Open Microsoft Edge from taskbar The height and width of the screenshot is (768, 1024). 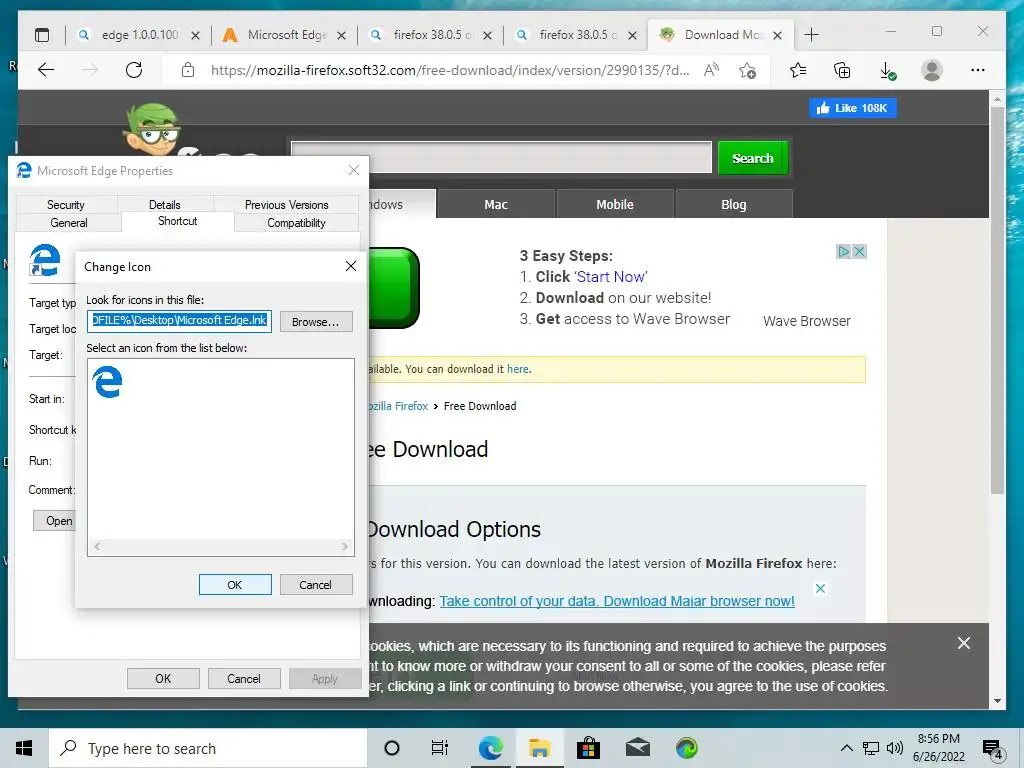pyautogui.click(x=490, y=748)
